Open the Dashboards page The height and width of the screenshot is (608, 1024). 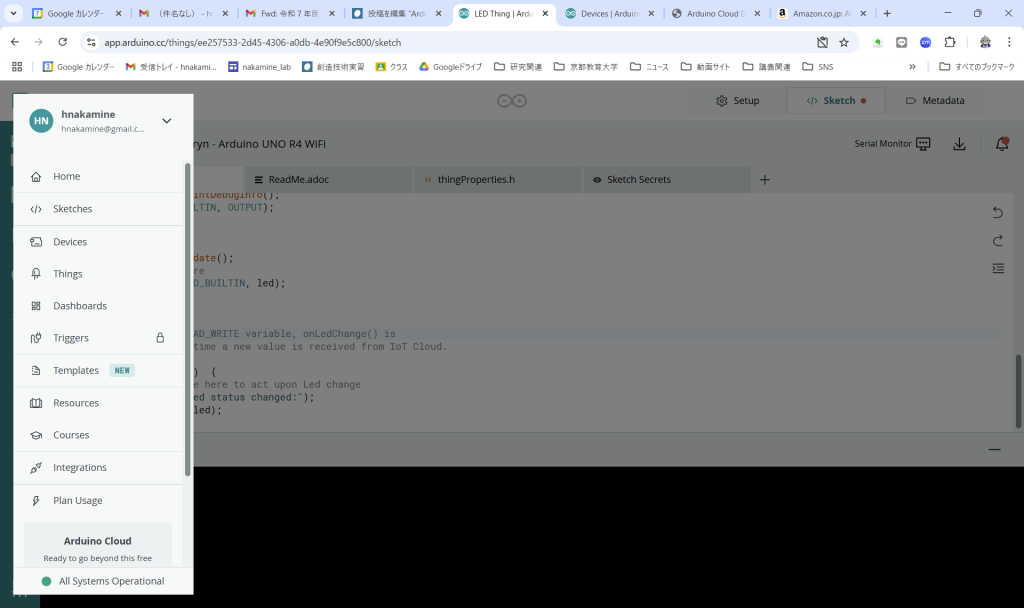(79, 306)
